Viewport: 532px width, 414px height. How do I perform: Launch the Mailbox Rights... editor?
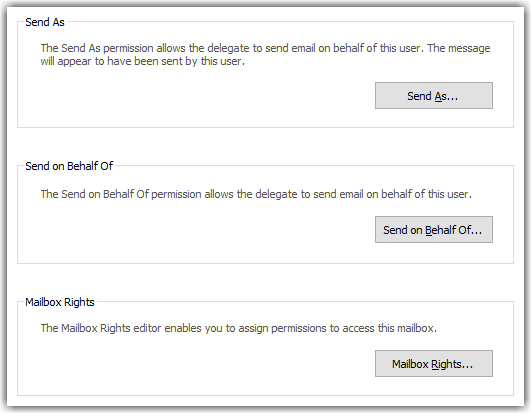[x=434, y=363]
